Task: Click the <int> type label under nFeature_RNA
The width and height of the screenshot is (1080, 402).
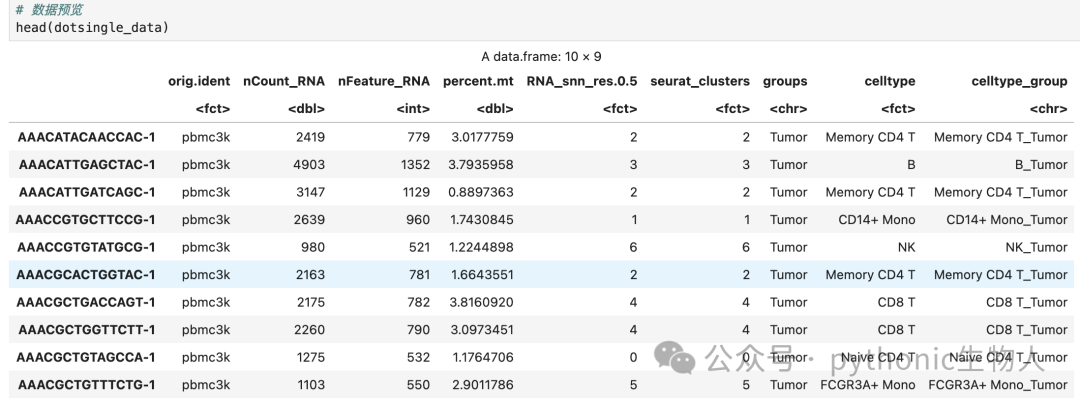Action: 413,109
